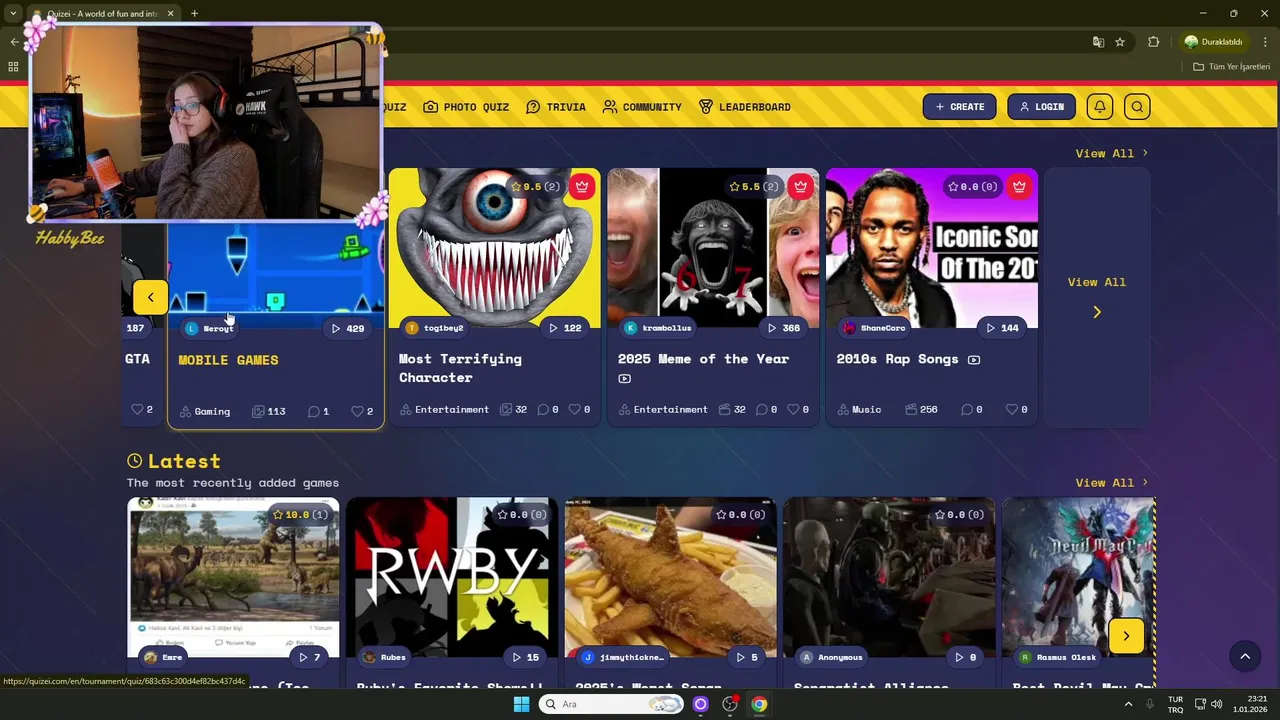Open author Rasmus Olesk profile chip
Screen dimensions: 1280x720
[x=1058, y=657]
